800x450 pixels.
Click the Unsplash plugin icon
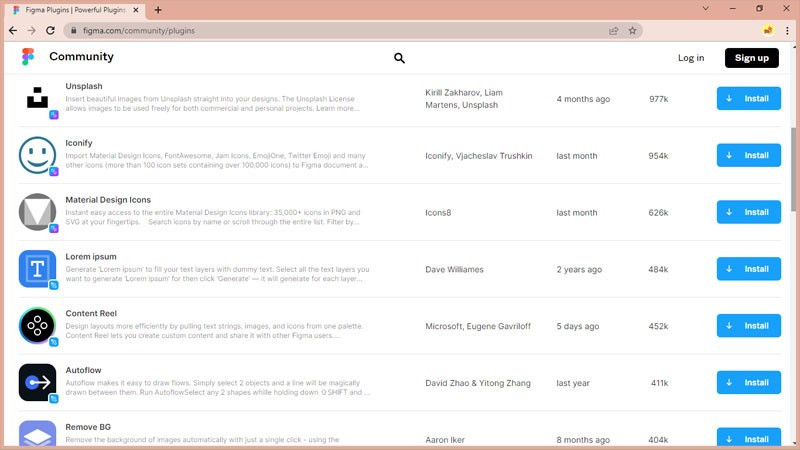click(37, 98)
